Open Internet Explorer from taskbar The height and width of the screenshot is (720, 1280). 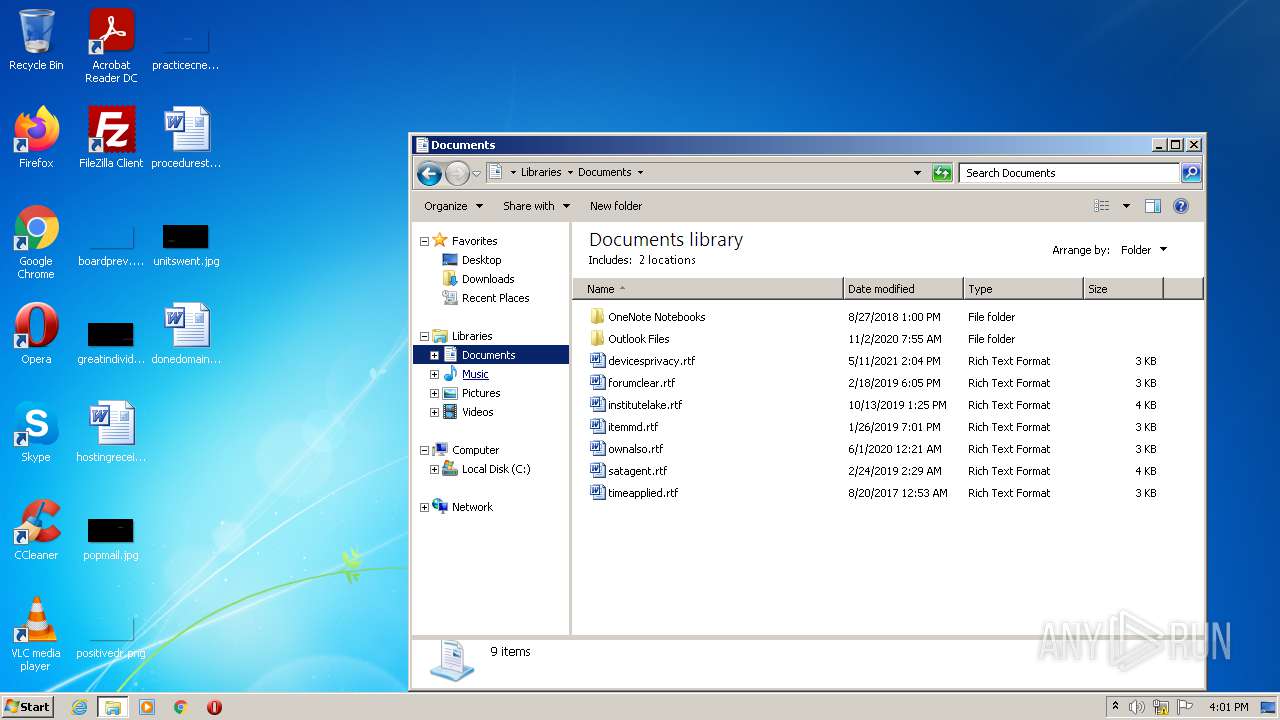pos(79,707)
